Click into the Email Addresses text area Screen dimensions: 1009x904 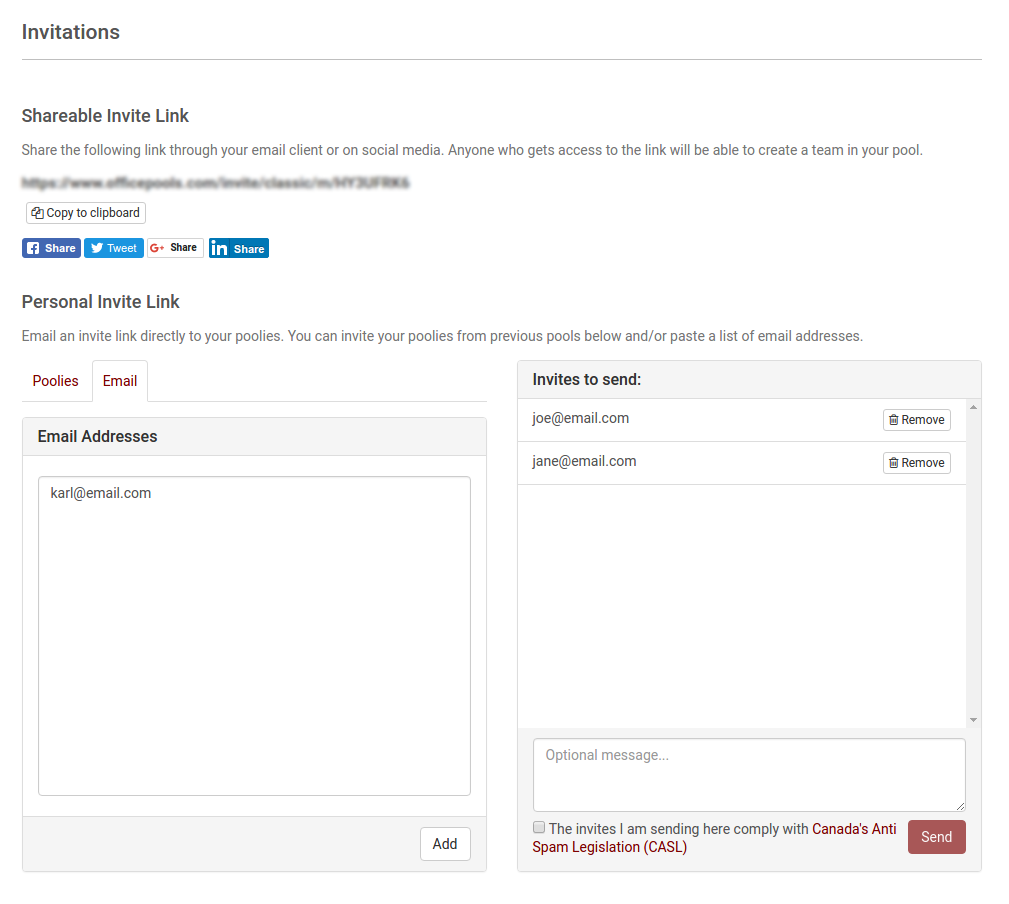[x=254, y=635]
